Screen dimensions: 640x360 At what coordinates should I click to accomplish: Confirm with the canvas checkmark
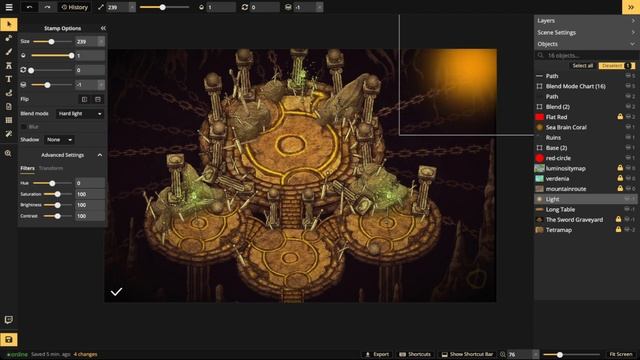116,292
